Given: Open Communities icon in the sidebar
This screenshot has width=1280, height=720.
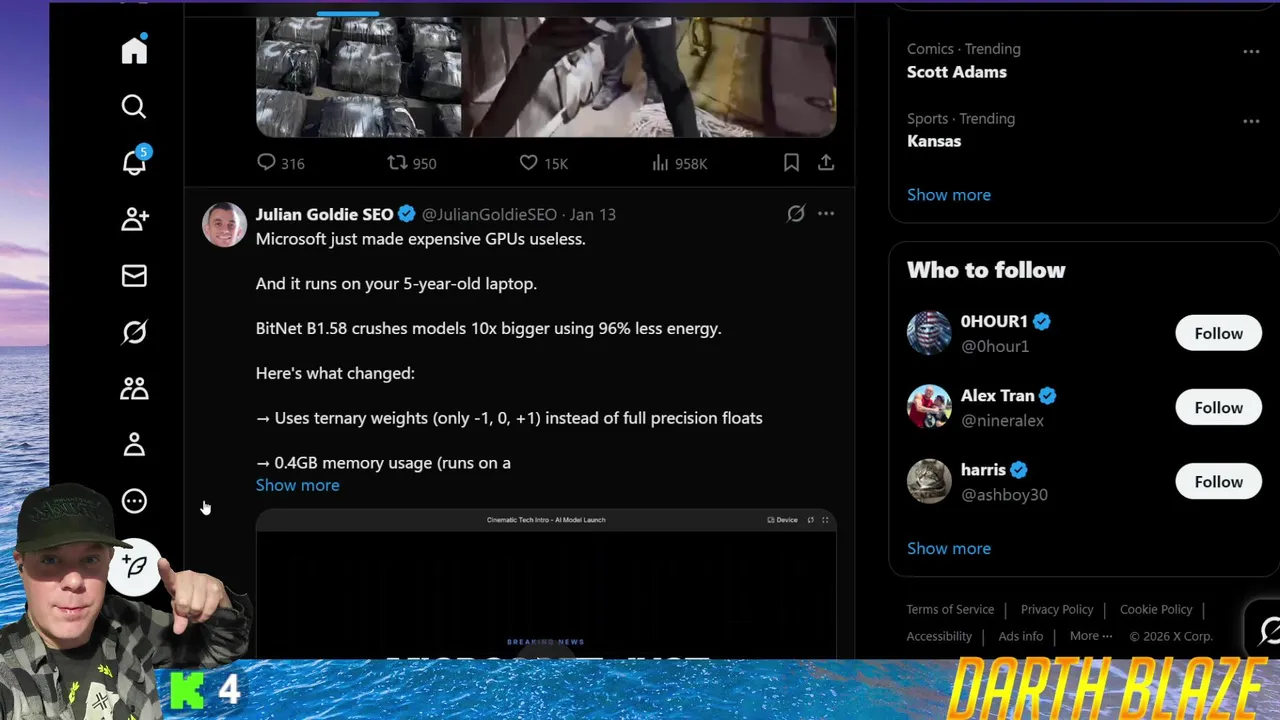Looking at the screenshot, I should point(134,388).
